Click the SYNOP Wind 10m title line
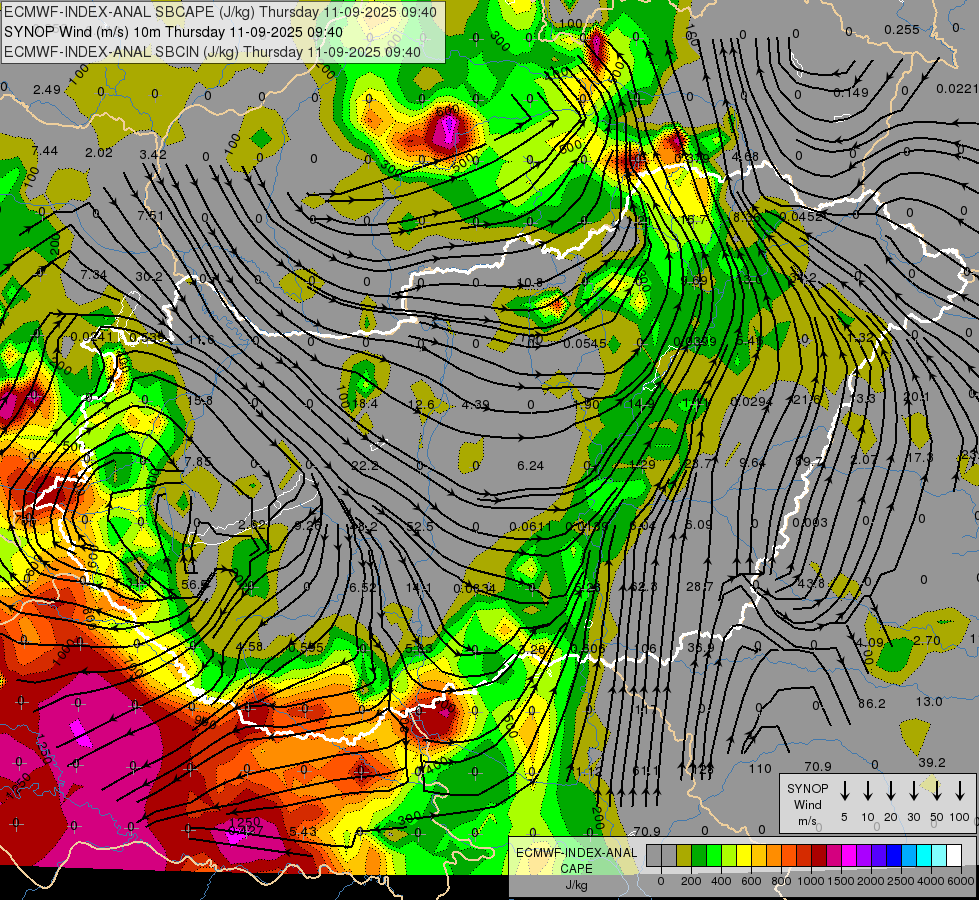This screenshot has height=900, width=979. (173, 32)
